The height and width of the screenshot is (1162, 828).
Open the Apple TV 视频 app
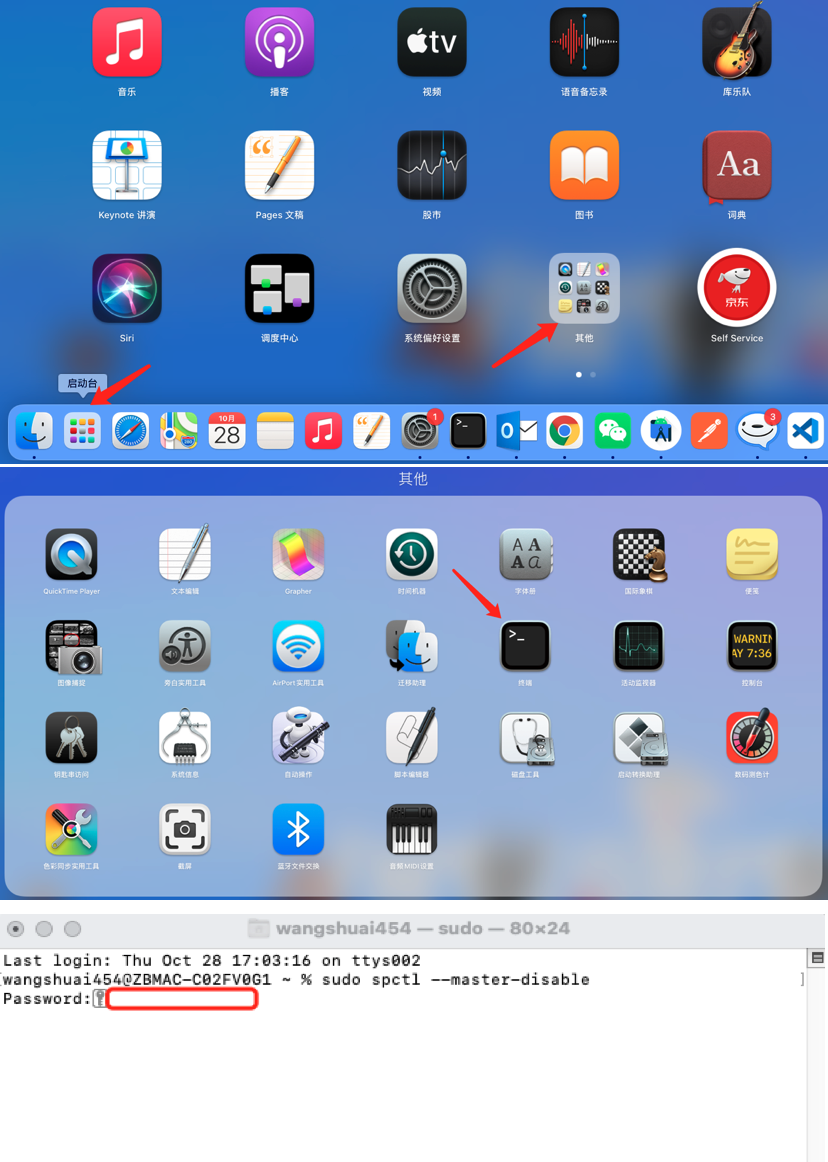(432, 42)
